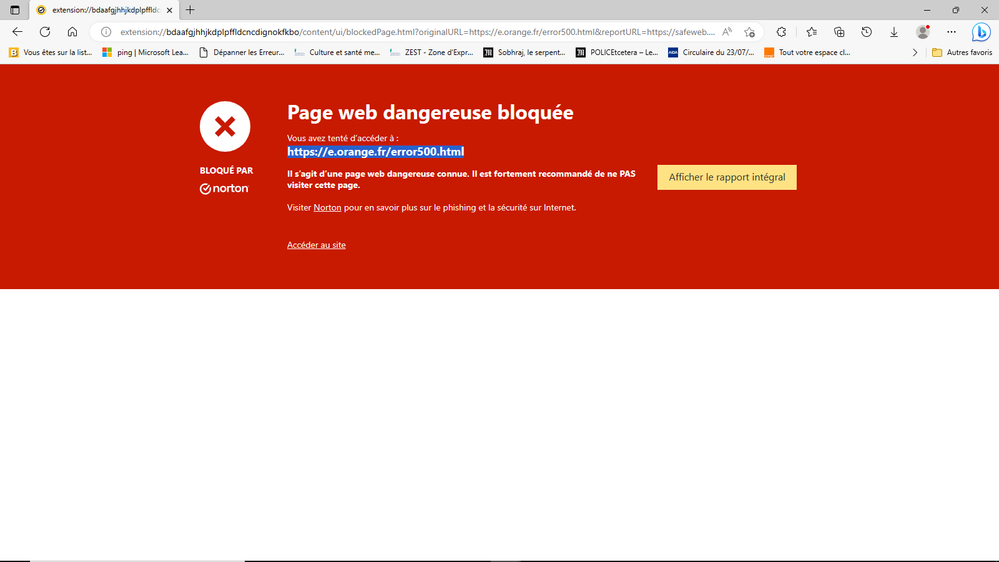The height and width of the screenshot is (562, 999).
Task: Click 'Afficher le rapport intégral' button
Action: tap(727, 177)
